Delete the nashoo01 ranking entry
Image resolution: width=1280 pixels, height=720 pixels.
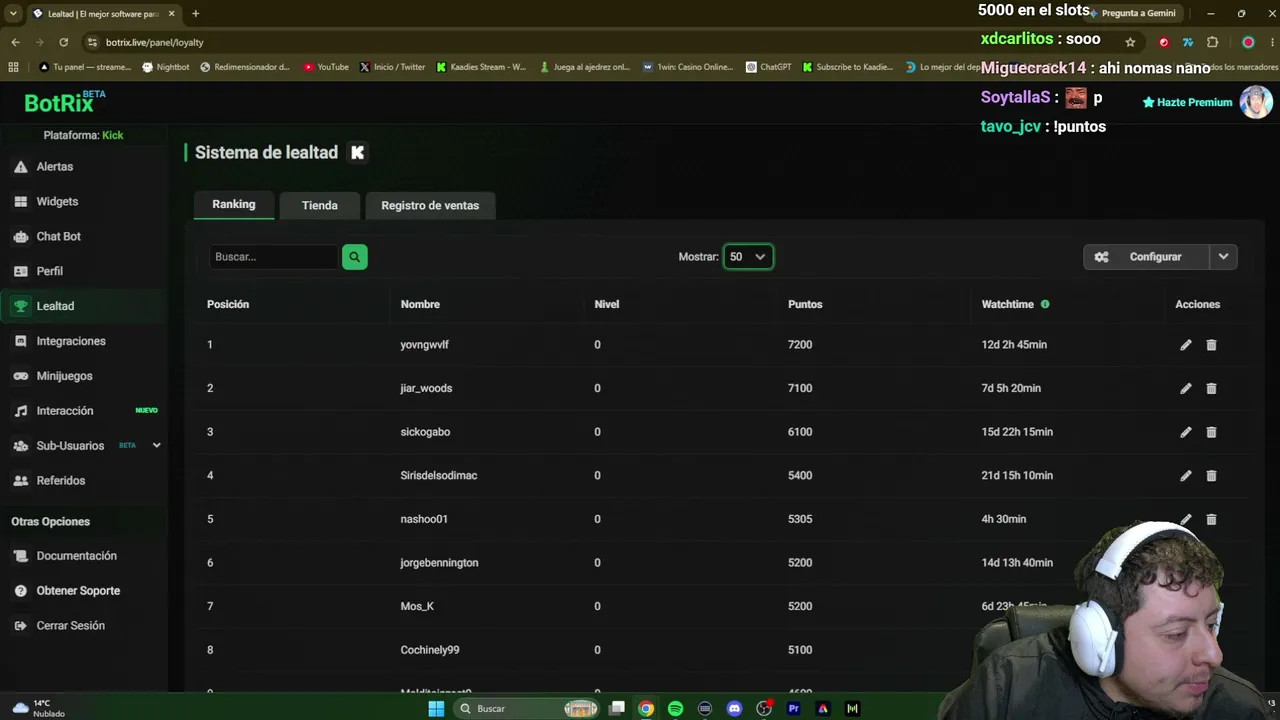click(x=1211, y=519)
